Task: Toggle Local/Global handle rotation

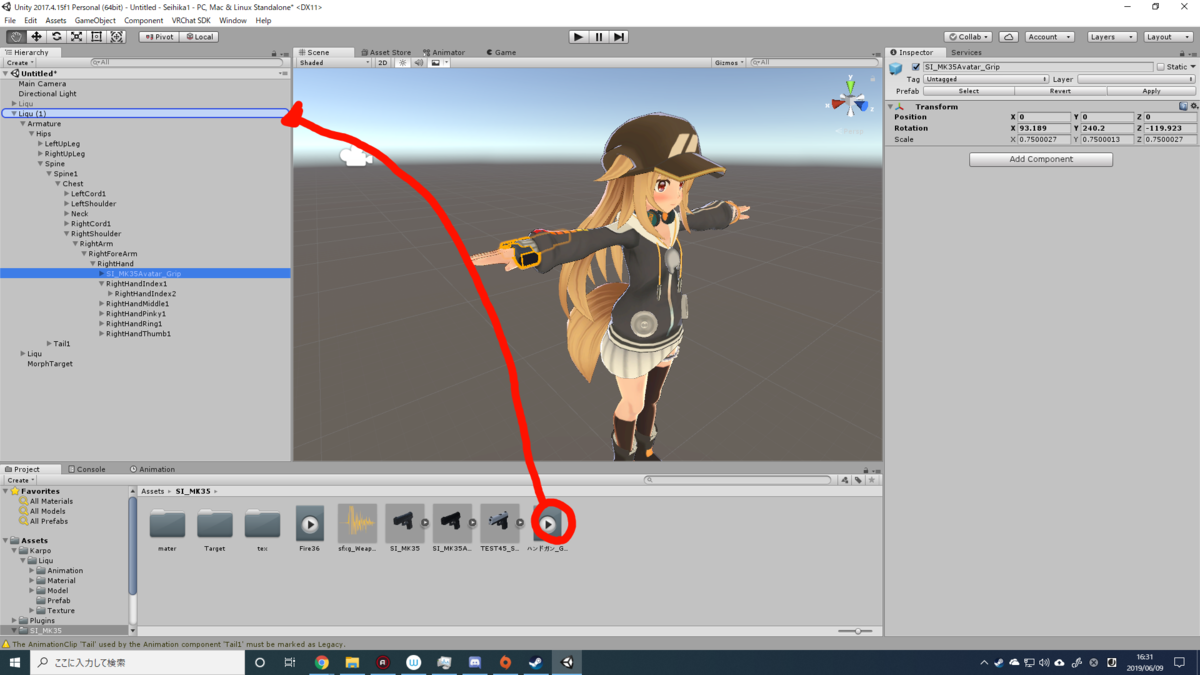Action: click(199, 37)
